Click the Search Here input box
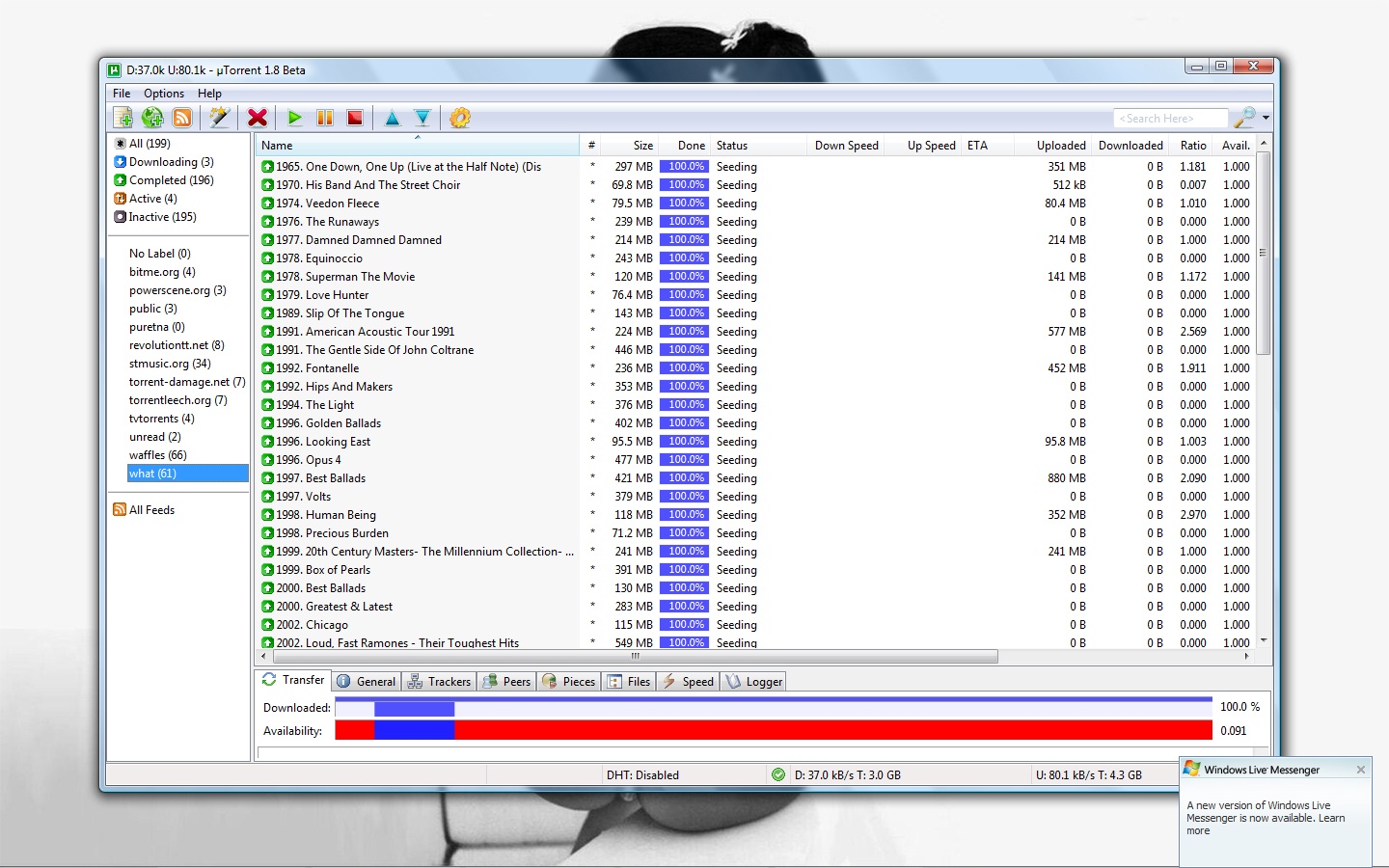The image size is (1389, 868). click(x=1171, y=118)
